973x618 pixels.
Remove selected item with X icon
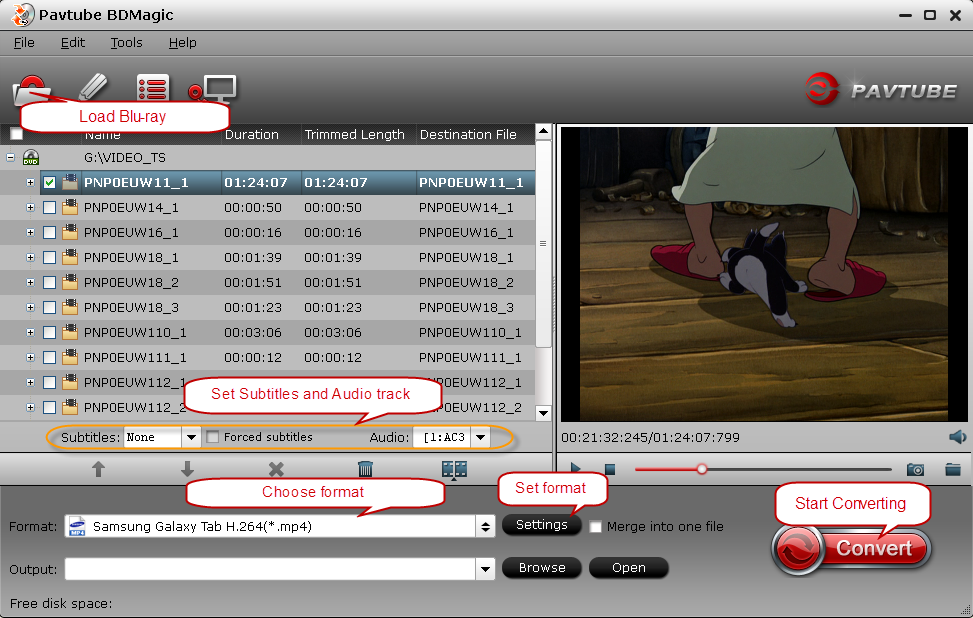point(276,469)
